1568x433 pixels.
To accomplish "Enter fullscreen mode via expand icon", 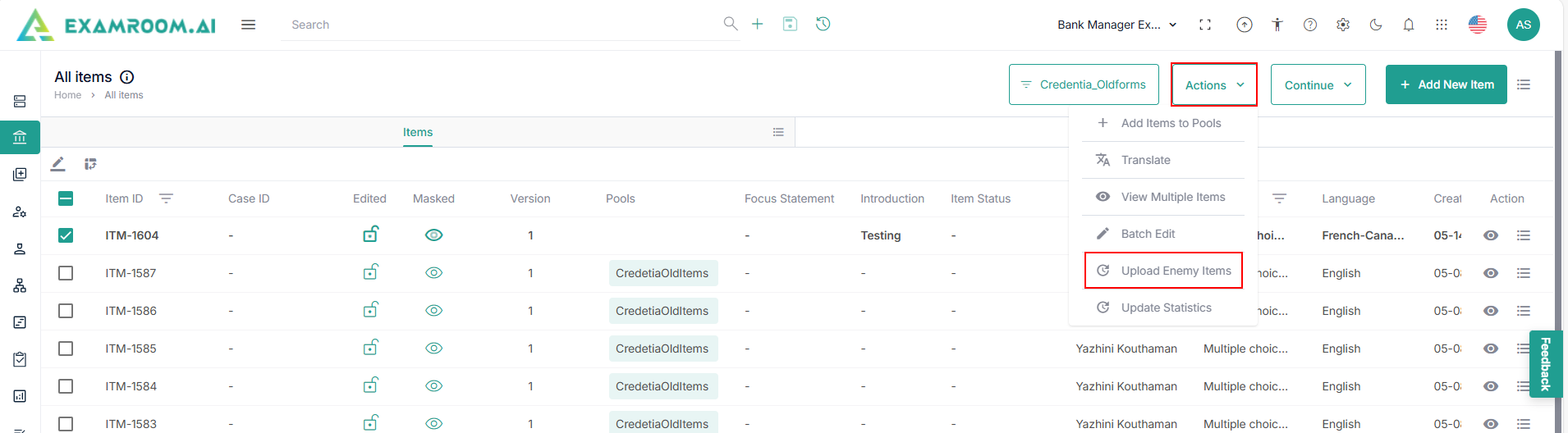I will 1205,25.
